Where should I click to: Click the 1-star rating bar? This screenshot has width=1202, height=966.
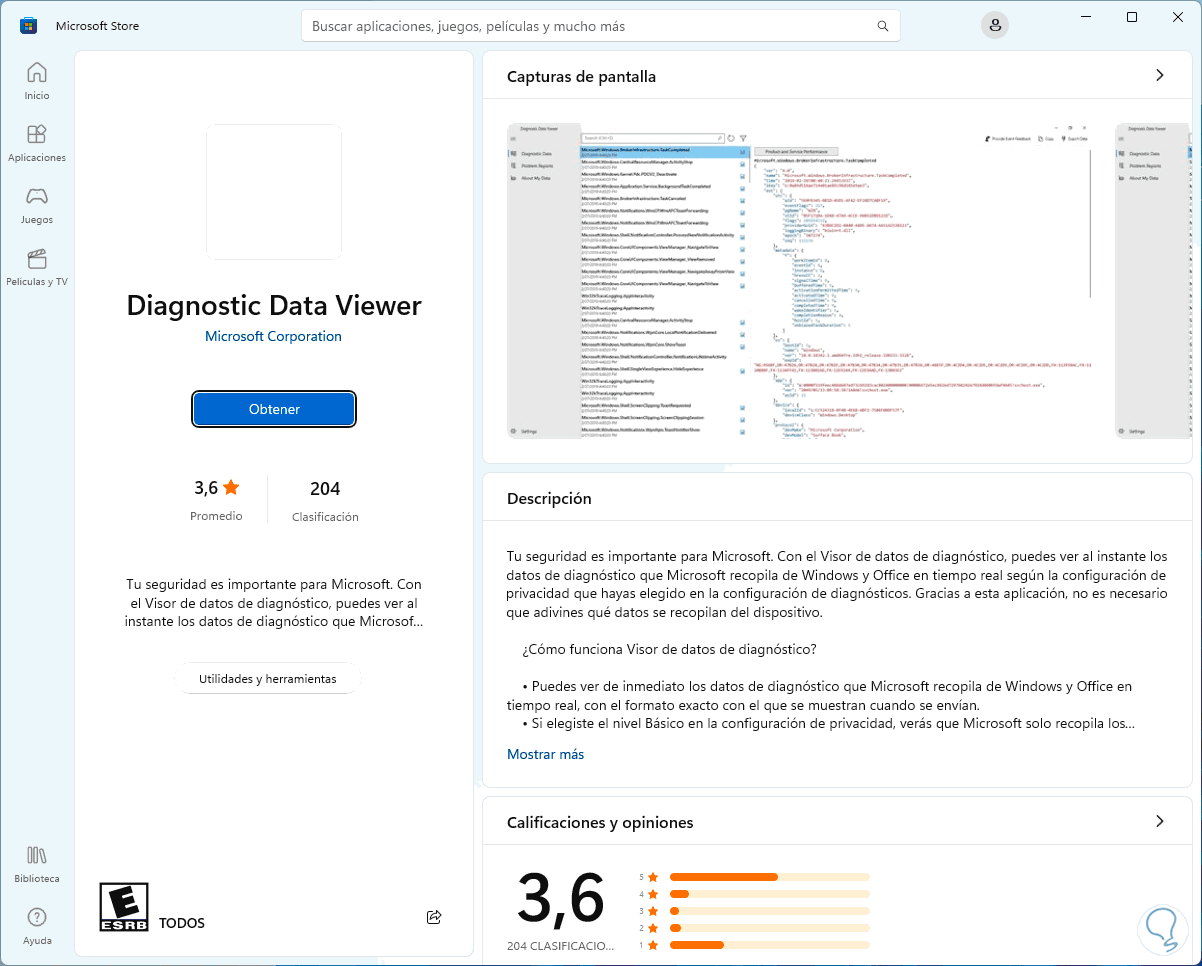[770, 945]
